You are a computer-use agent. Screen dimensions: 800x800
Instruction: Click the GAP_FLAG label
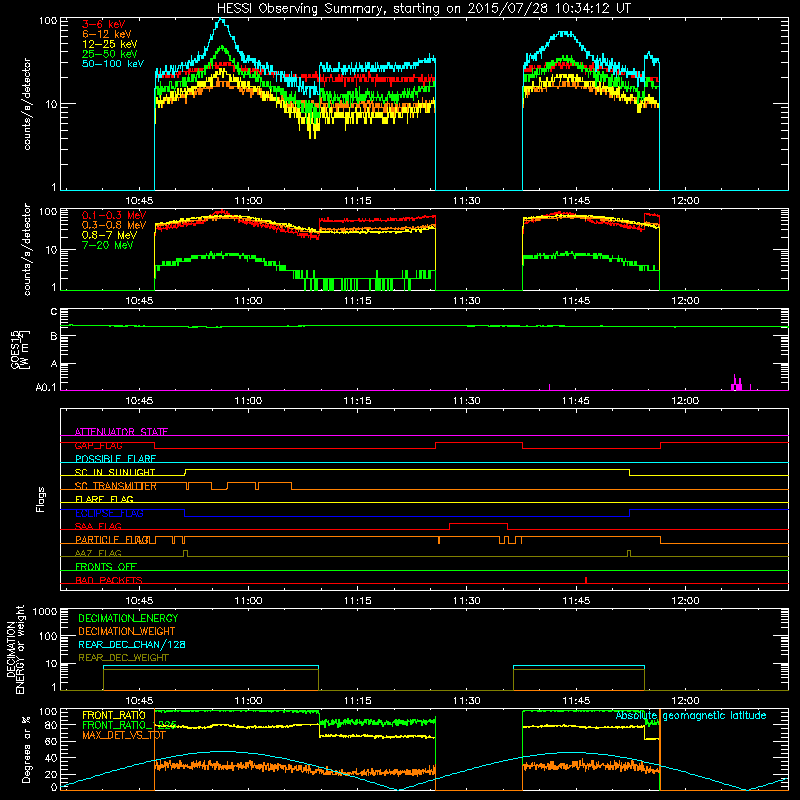(x=98, y=445)
